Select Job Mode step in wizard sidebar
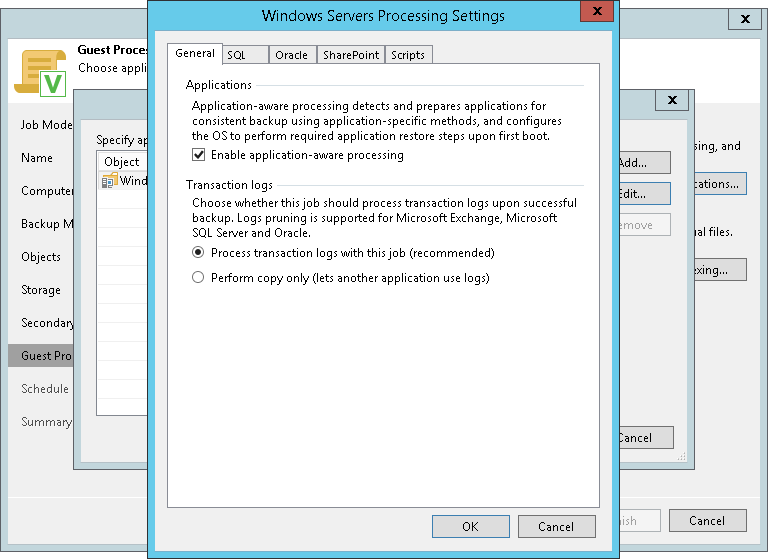The image size is (768, 559). click(x=47, y=125)
